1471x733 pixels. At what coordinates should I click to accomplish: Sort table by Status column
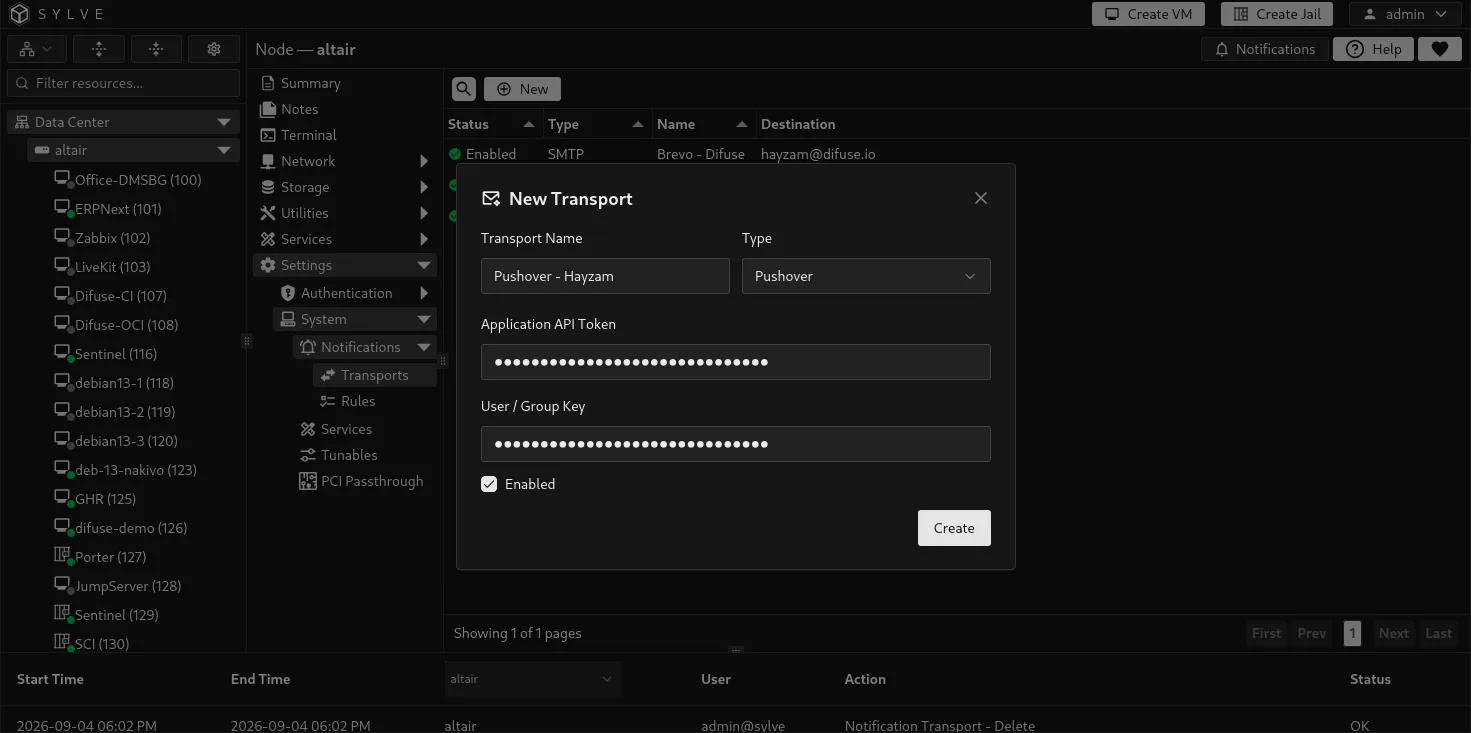coord(492,124)
